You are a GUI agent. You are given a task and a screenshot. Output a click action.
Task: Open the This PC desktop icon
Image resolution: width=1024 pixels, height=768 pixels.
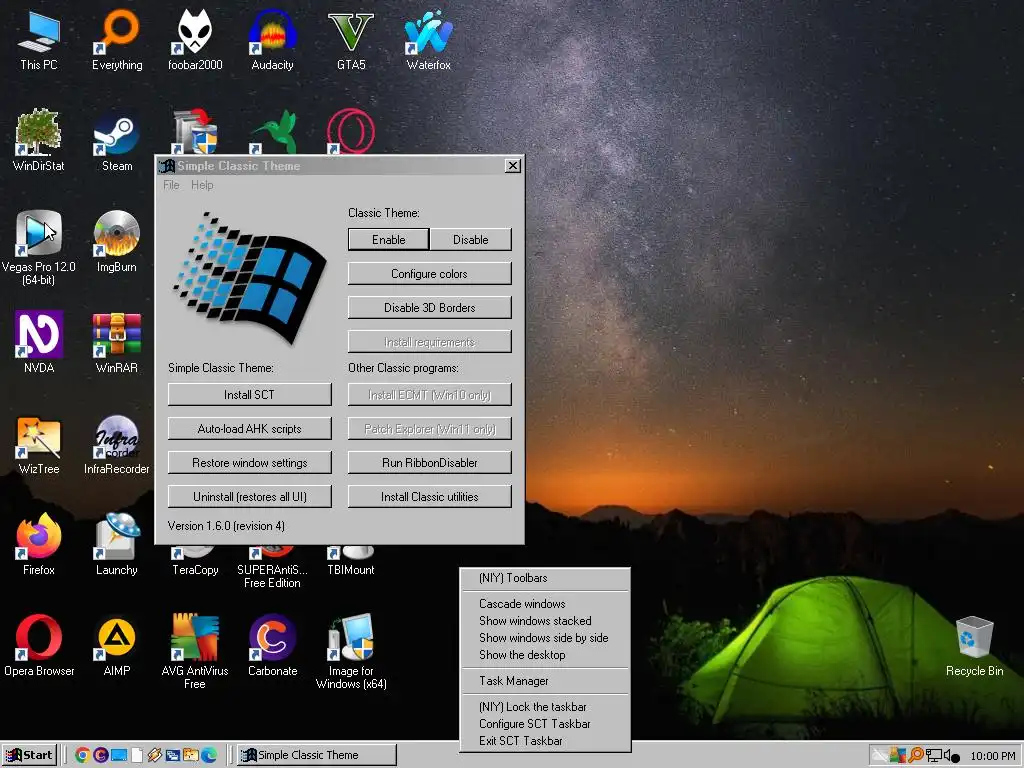(39, 39)
